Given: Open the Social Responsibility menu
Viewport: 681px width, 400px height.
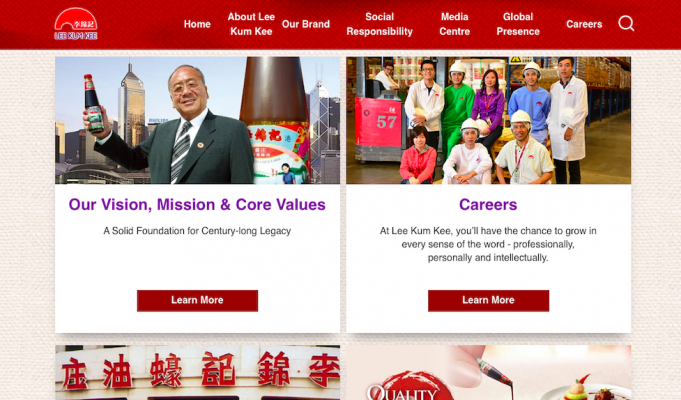Looking at the screenshot, I should point(379,24).
